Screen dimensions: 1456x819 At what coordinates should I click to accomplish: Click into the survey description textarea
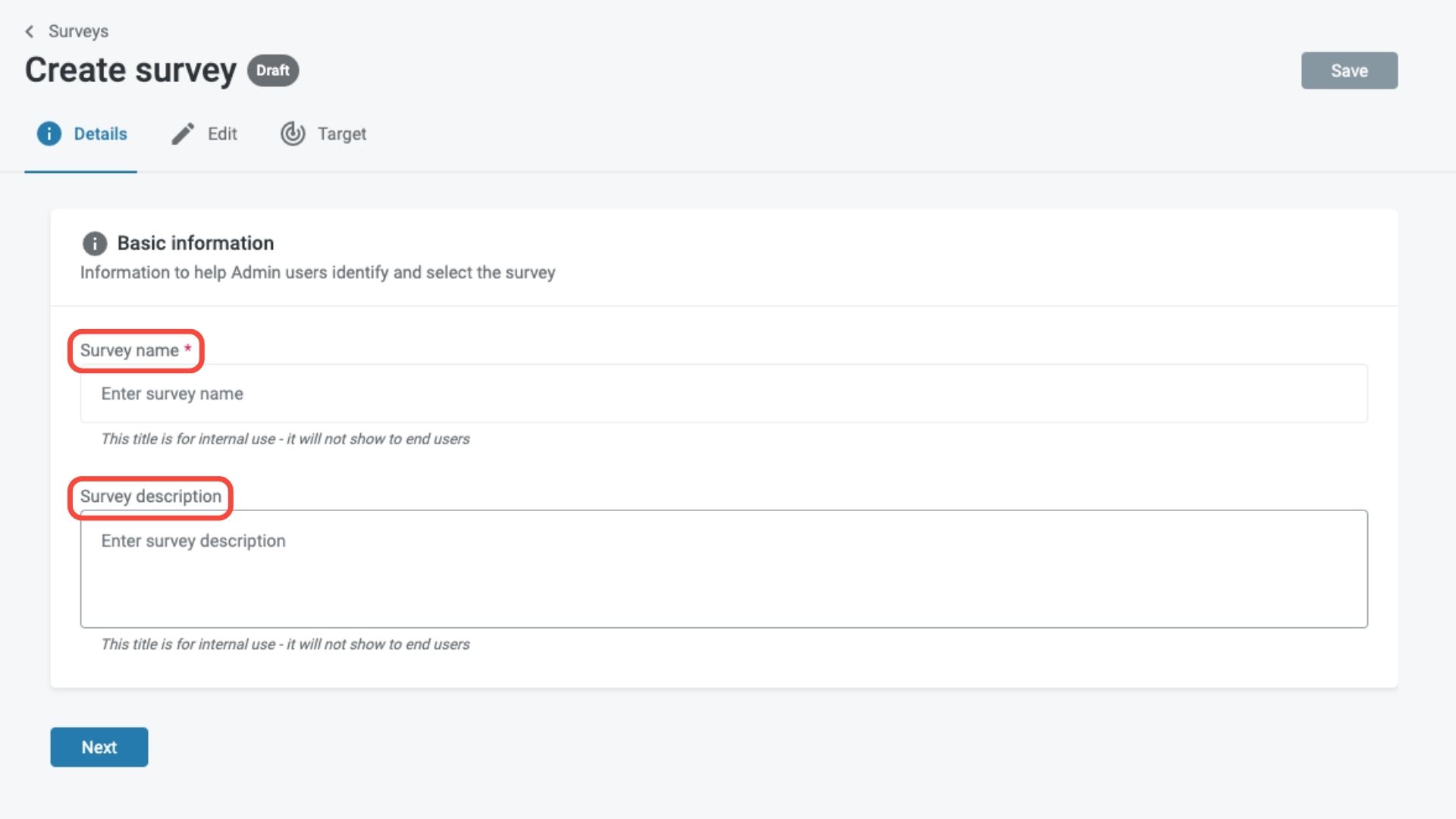pos(723,569)
